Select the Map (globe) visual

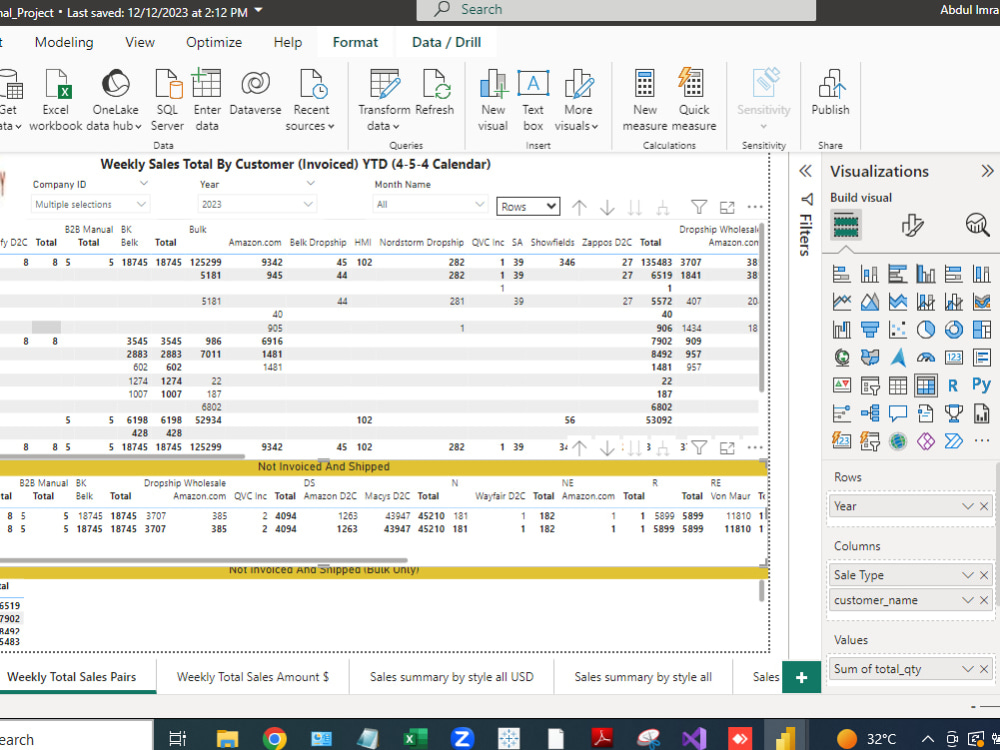(842, 357)
